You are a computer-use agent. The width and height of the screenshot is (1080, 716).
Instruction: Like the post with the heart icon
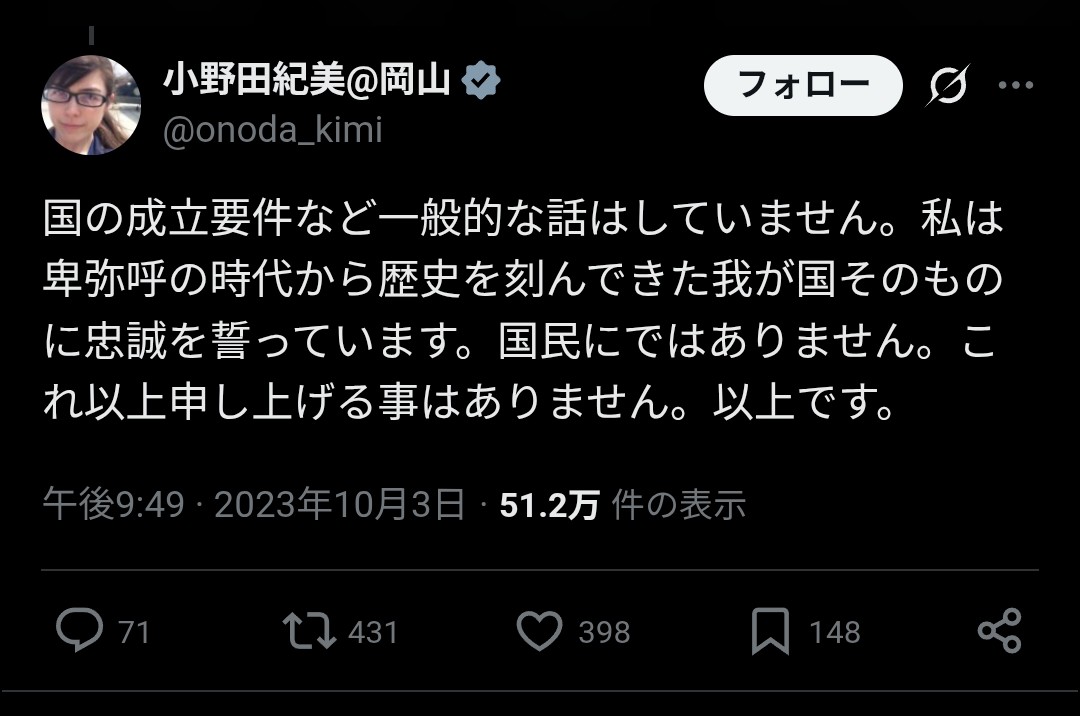tap(540, 631)
